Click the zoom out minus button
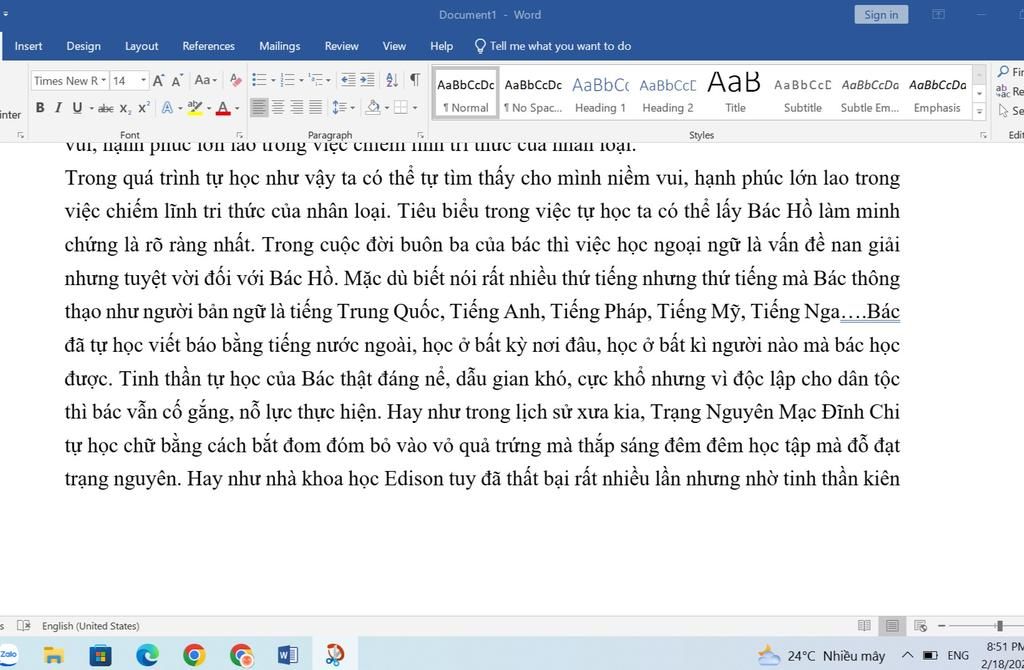The image size is (1024, 670). pyautogui.click(x=941, y=626)
